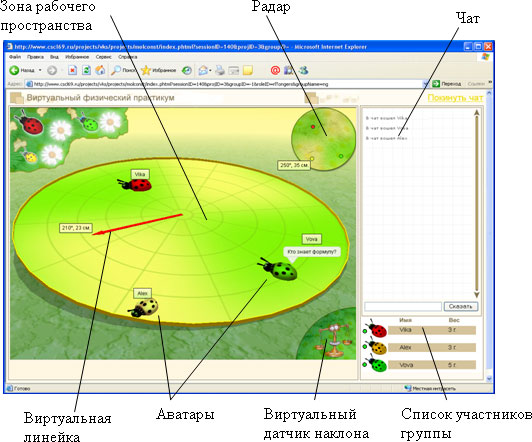The height and width of the screenshot is (442, 532).
Task: Toggle status dot beside Alex in list
Action: (x=365, y=347)
